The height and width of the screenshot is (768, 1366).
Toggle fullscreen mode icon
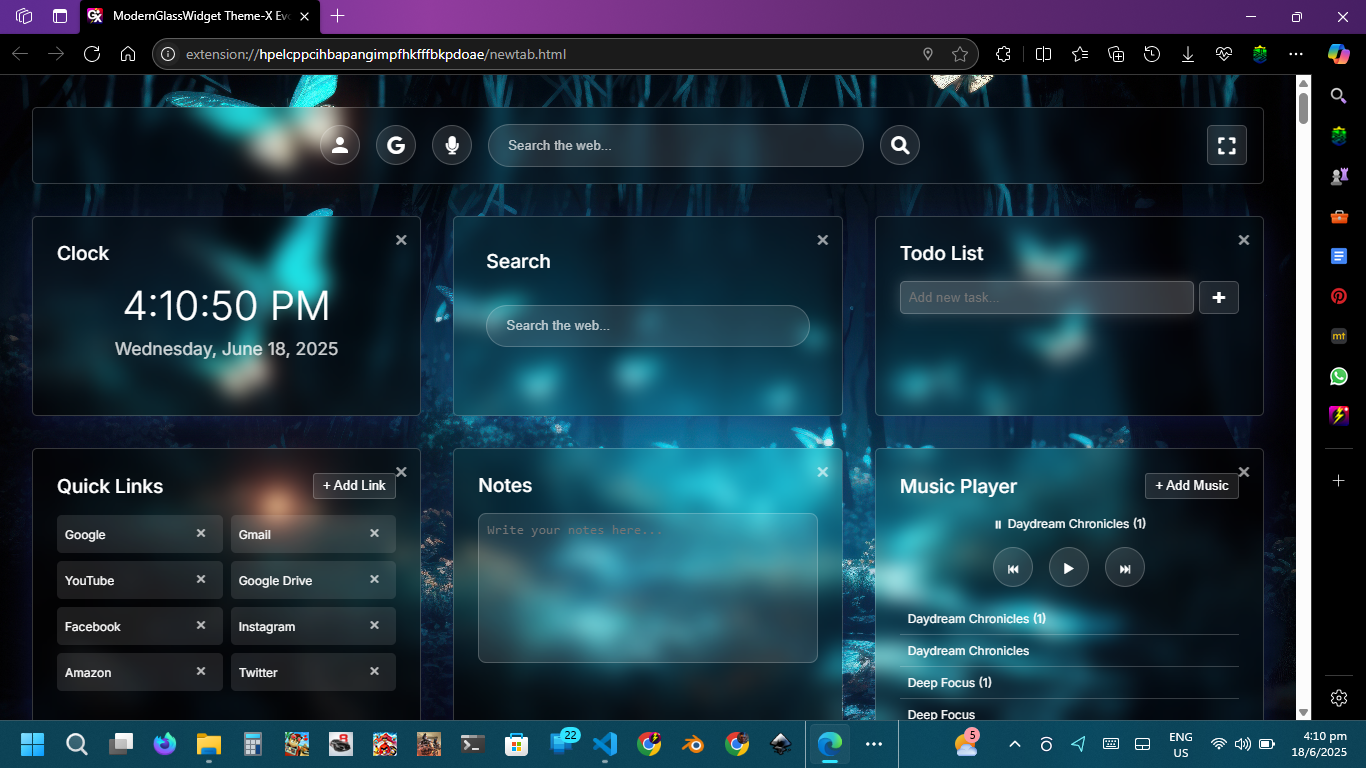[1226, 145]
